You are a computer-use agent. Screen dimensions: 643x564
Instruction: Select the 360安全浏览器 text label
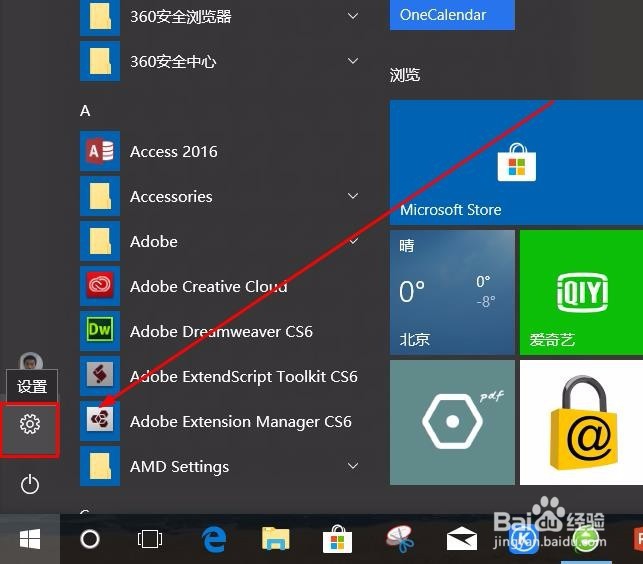pyautogui.click(x=181, y=17)
